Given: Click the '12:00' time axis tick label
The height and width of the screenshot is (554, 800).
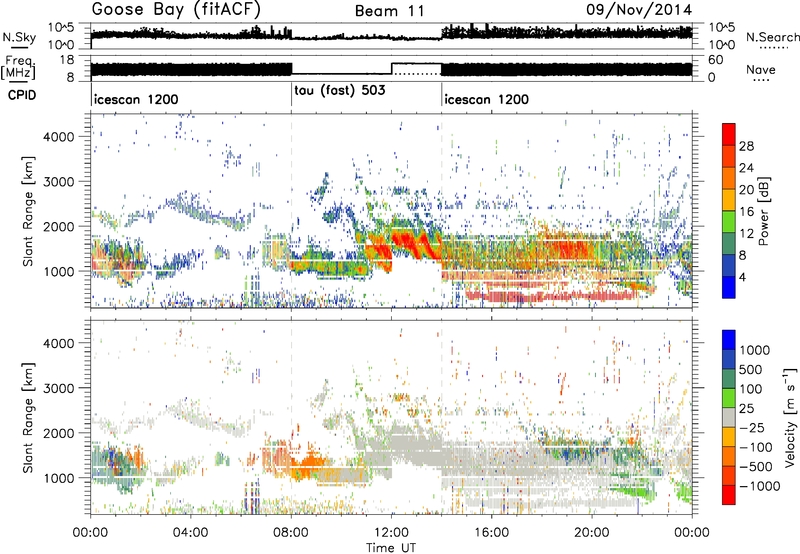Looking at the screenshot, I should coord(391,533).
